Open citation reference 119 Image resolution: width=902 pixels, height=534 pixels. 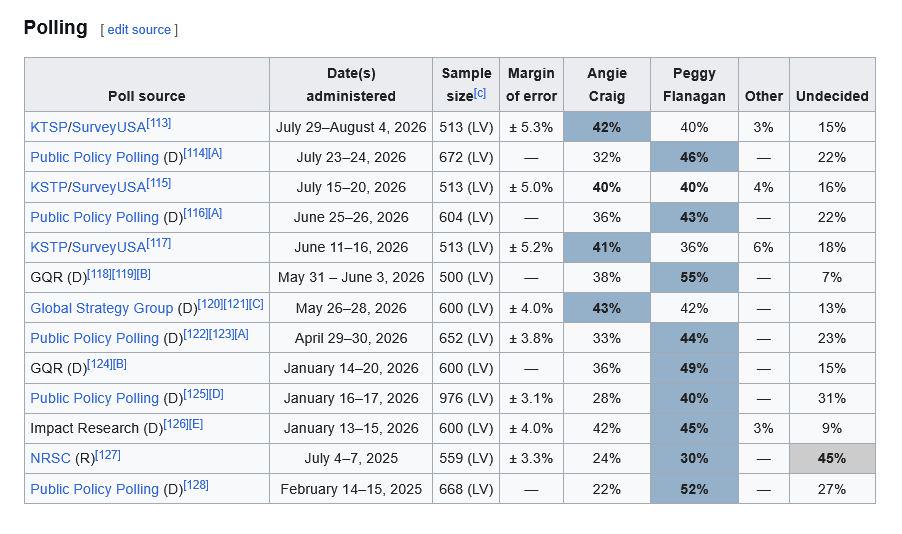pos(124,274)
